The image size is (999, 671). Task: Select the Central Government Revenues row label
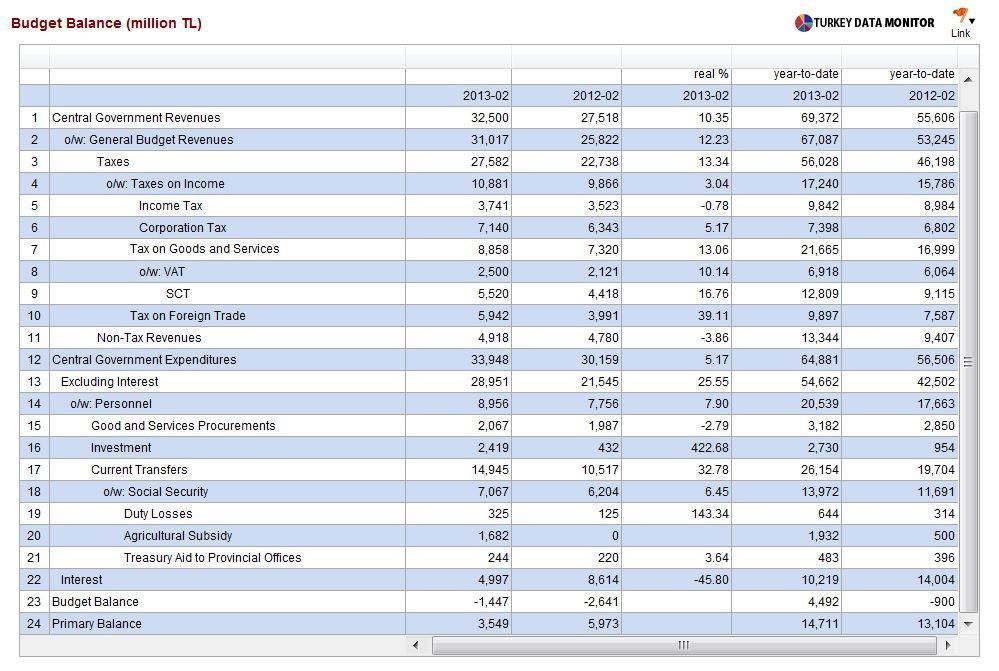[x=136, y=118]
